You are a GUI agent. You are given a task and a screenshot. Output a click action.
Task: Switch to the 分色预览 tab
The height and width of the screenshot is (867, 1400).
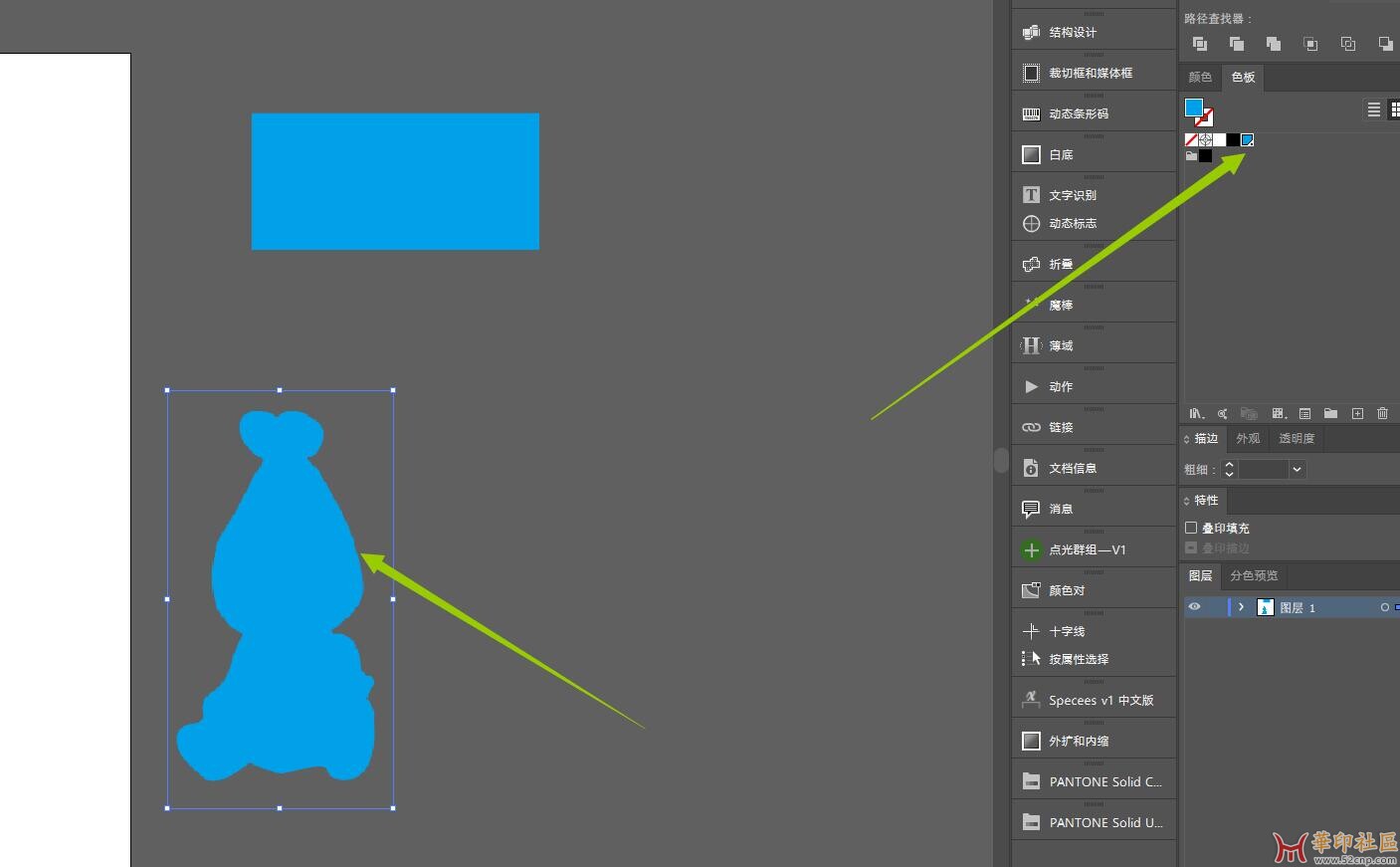pos(1254,576)
